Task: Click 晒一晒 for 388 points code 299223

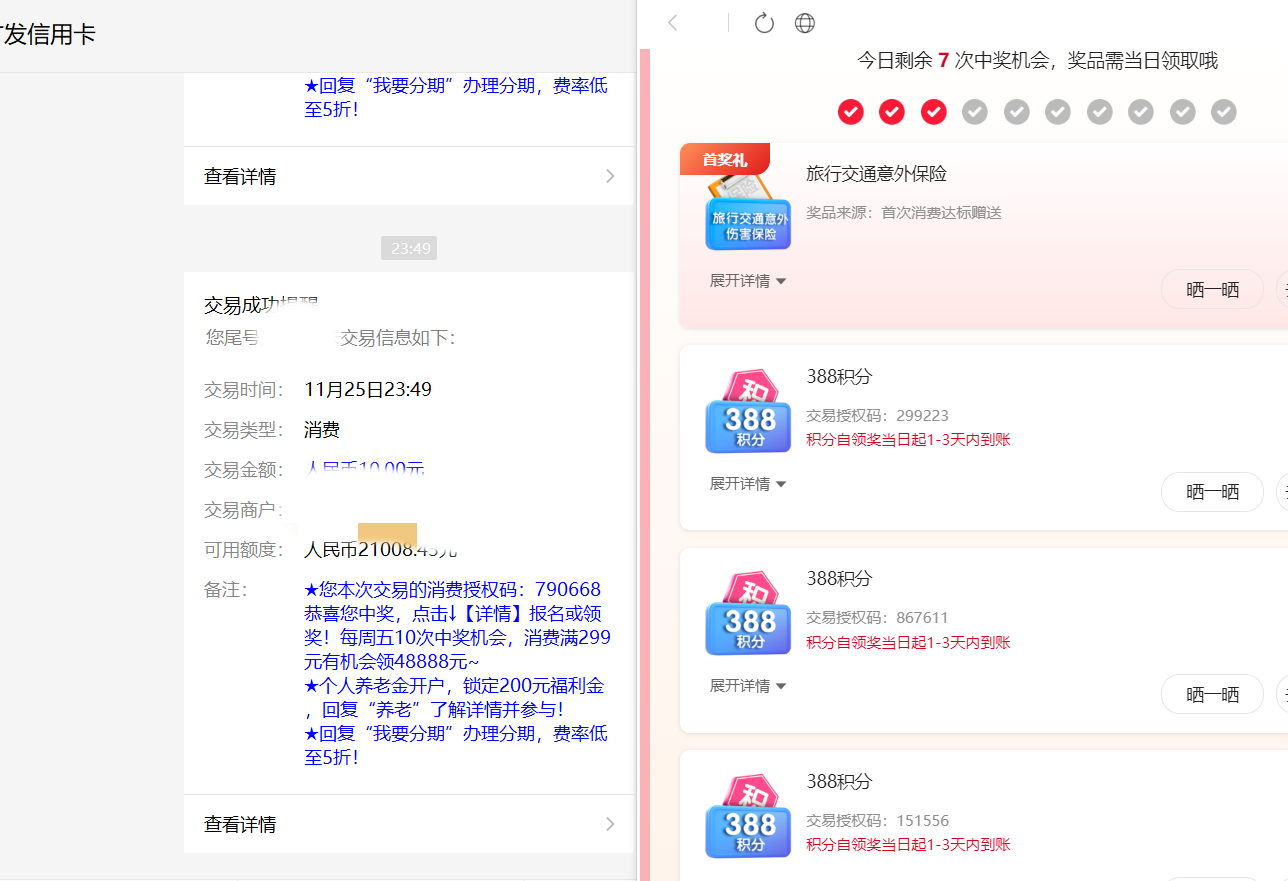Action: (1212, 492)
